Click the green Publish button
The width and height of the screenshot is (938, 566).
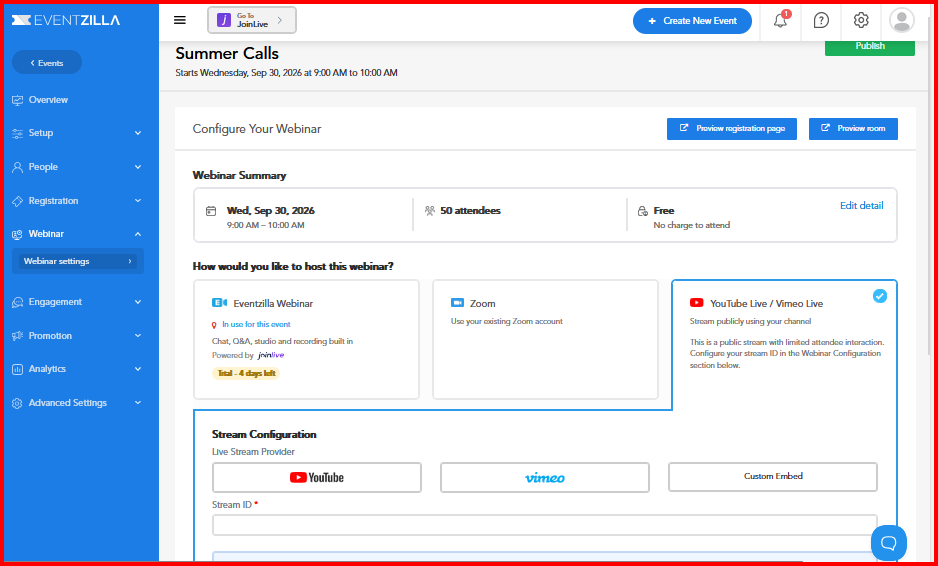(x=870, y=48)
